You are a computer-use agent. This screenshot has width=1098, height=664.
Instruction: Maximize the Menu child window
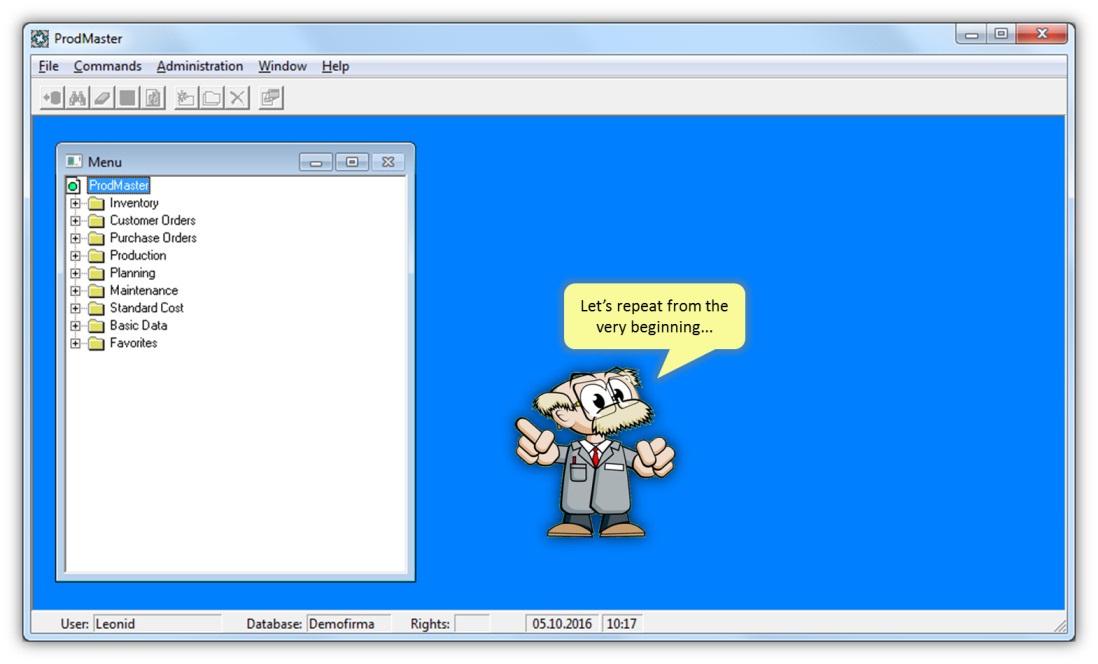point(352,162)
